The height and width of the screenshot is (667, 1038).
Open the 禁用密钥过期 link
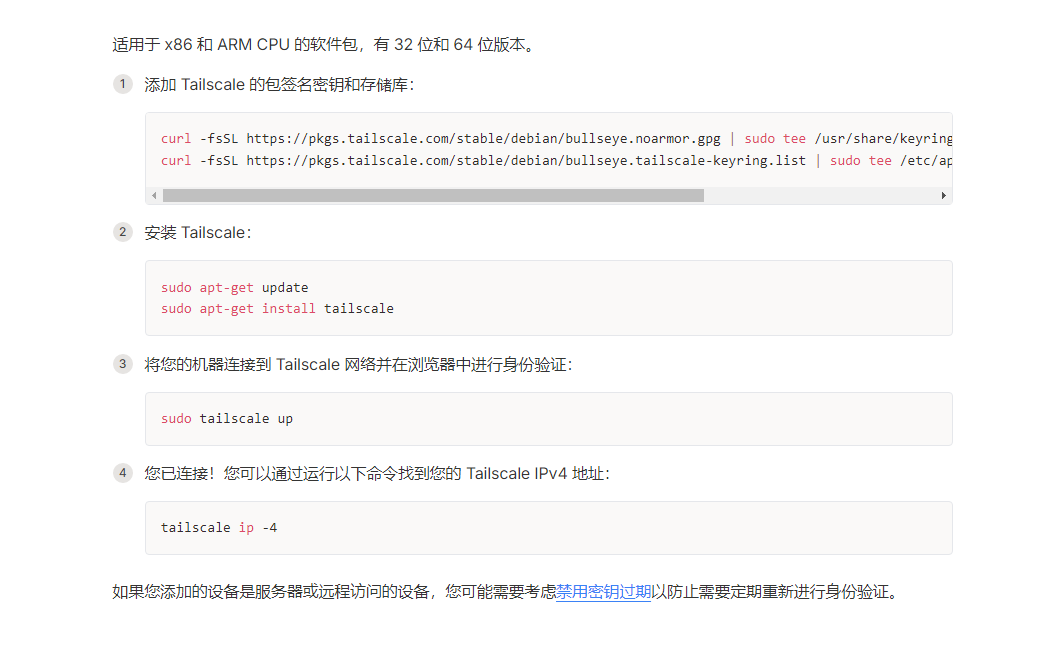(604, 592)
